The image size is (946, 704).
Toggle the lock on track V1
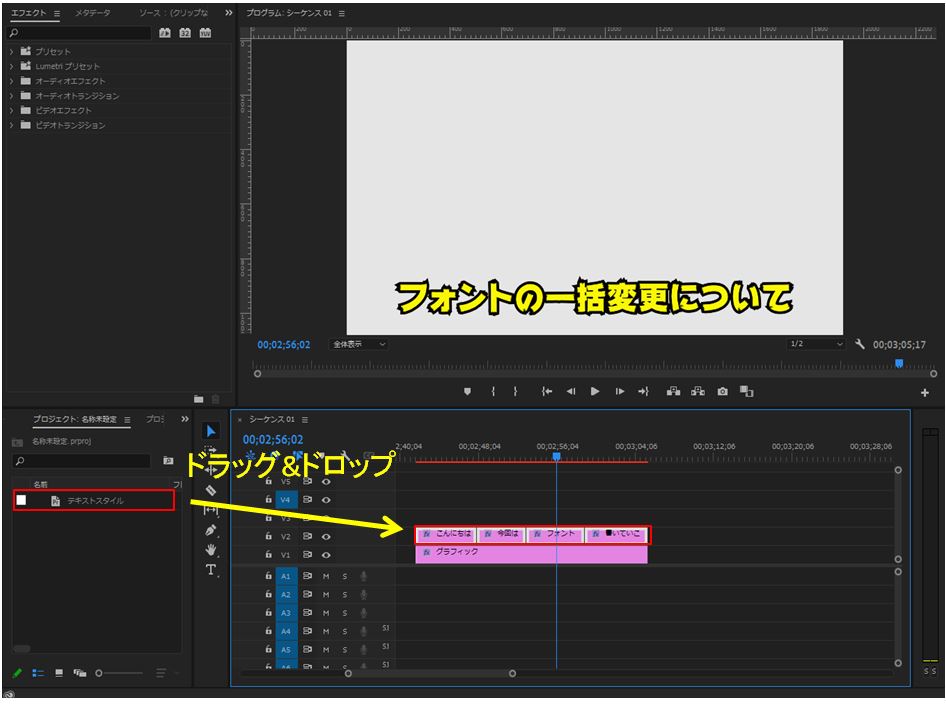pyautogui.click(x=268, y=555)
